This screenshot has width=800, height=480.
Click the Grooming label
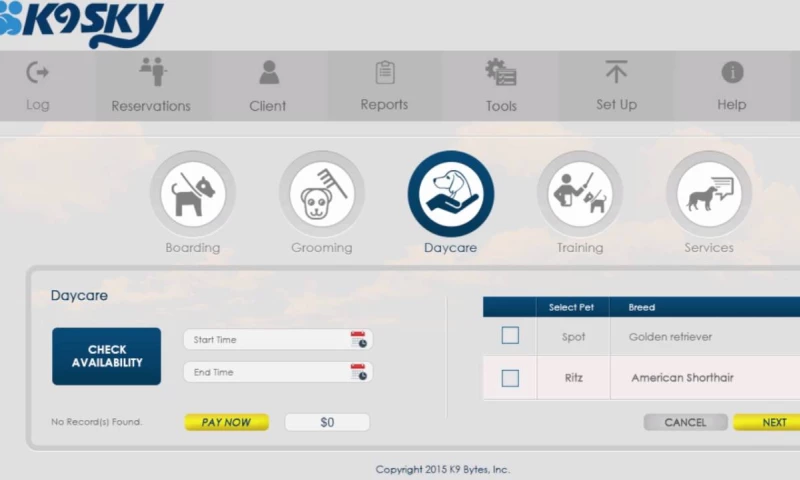(x=322, y=248)
